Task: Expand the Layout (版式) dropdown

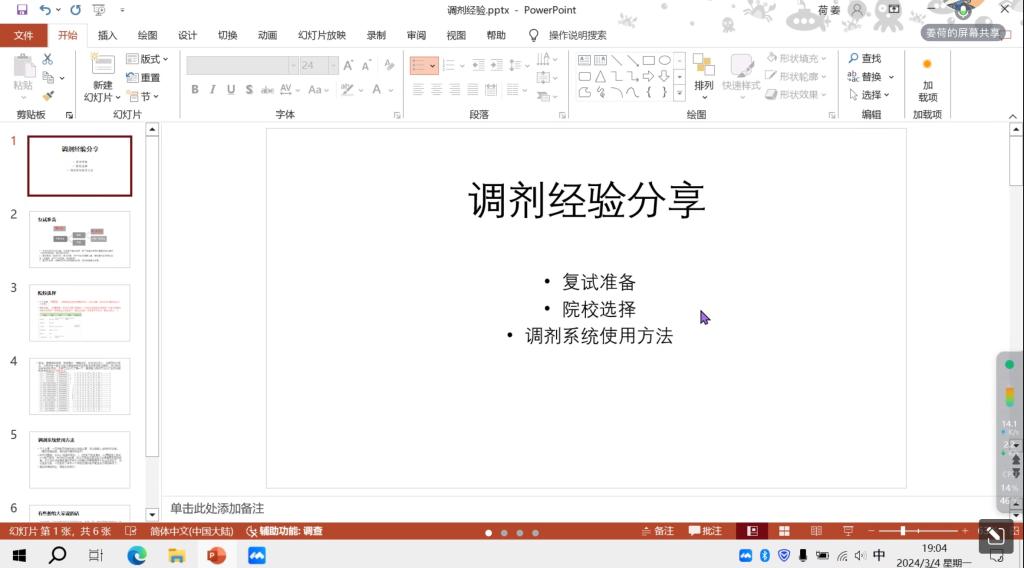Action: [x=153, y=59]
